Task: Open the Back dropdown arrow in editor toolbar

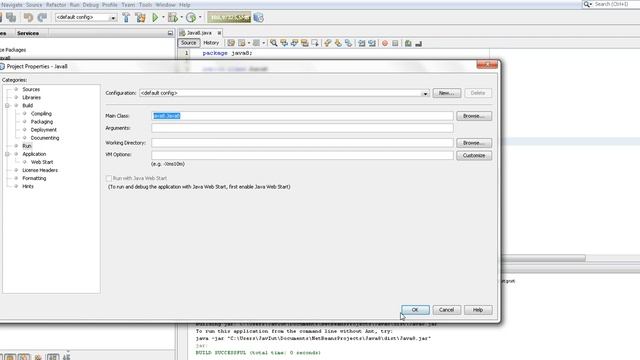Action: pyautogui.click(x=249, y=43)
